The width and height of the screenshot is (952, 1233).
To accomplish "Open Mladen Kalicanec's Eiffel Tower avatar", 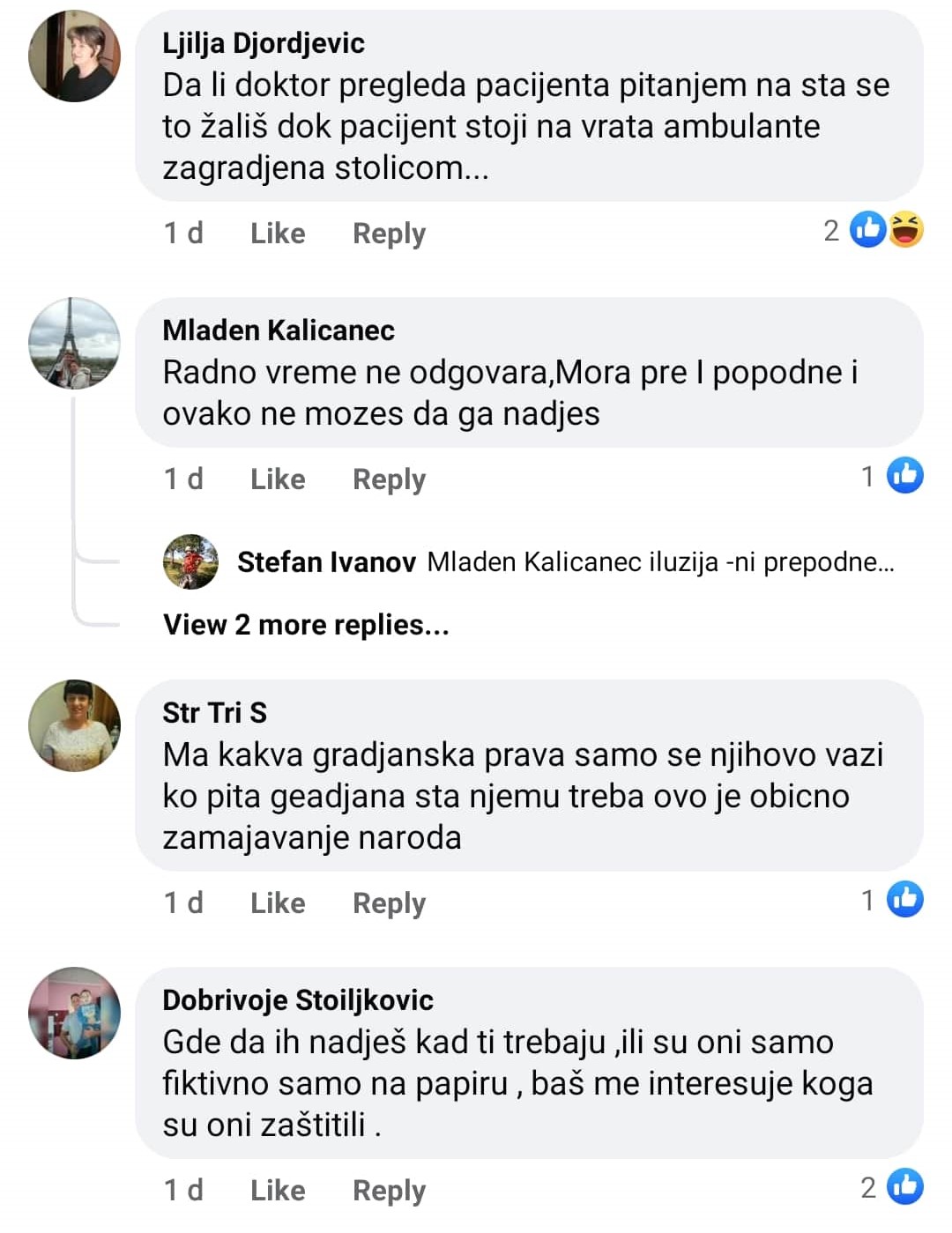I will (75, 344).
